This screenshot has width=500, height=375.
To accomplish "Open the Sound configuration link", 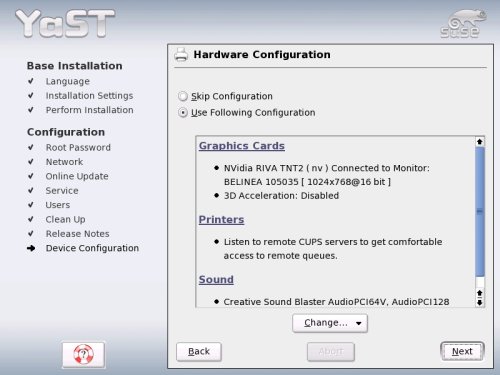I will 216,280.
